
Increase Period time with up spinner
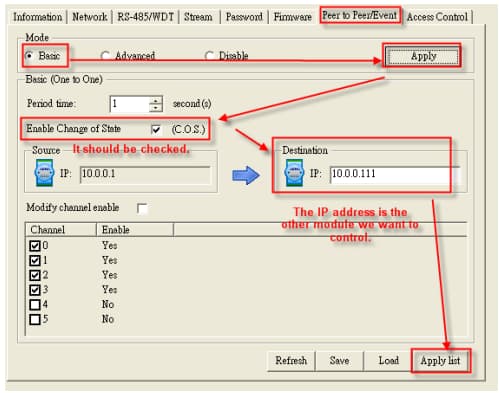point(156,100)
